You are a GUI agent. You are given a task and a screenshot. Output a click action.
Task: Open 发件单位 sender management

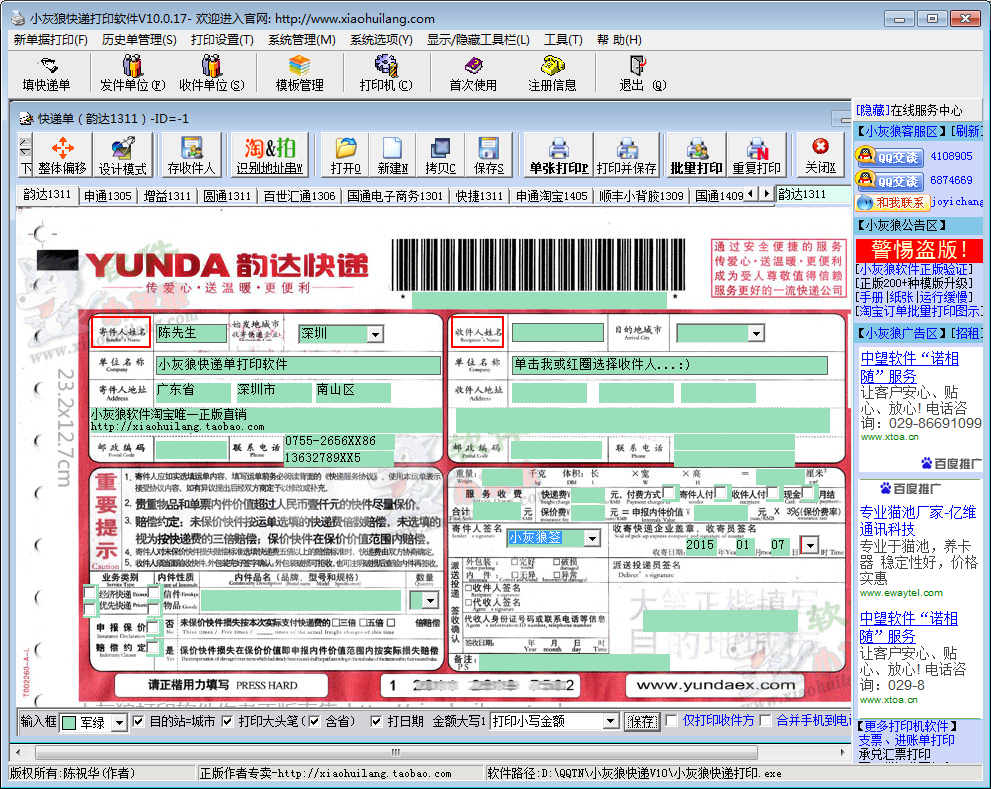(x=132, y=73)
